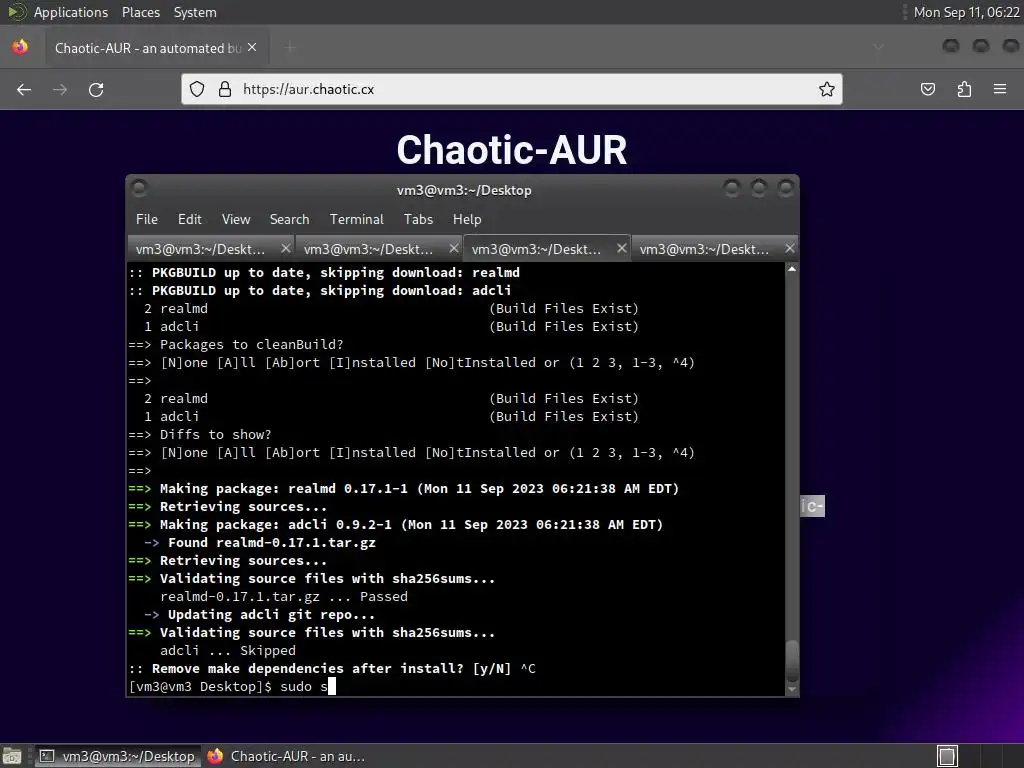Open the shield tracking protection icon
Screen dimensions: 1024x768
pyautogui.click(x=197, y=89)
